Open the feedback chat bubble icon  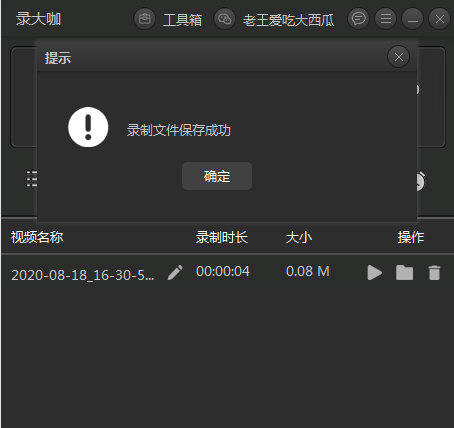358,19
